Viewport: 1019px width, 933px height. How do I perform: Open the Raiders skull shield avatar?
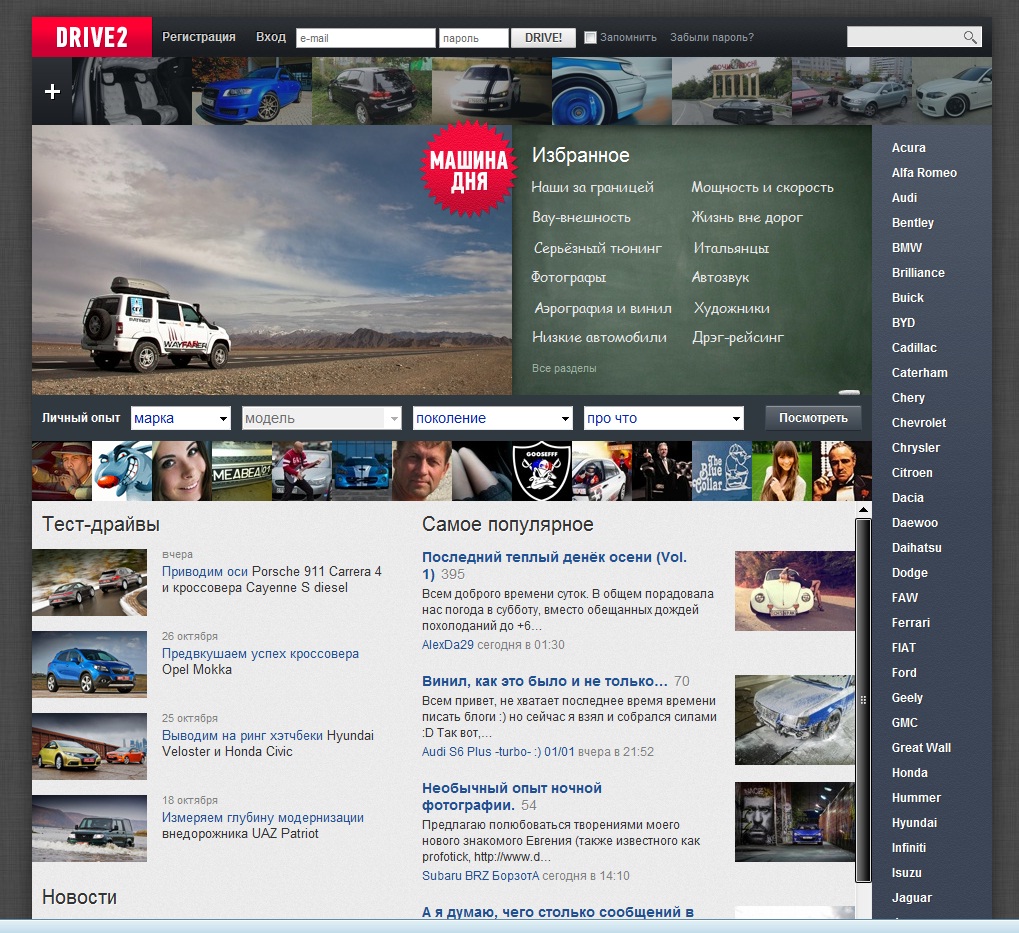(x=541, y=471)
